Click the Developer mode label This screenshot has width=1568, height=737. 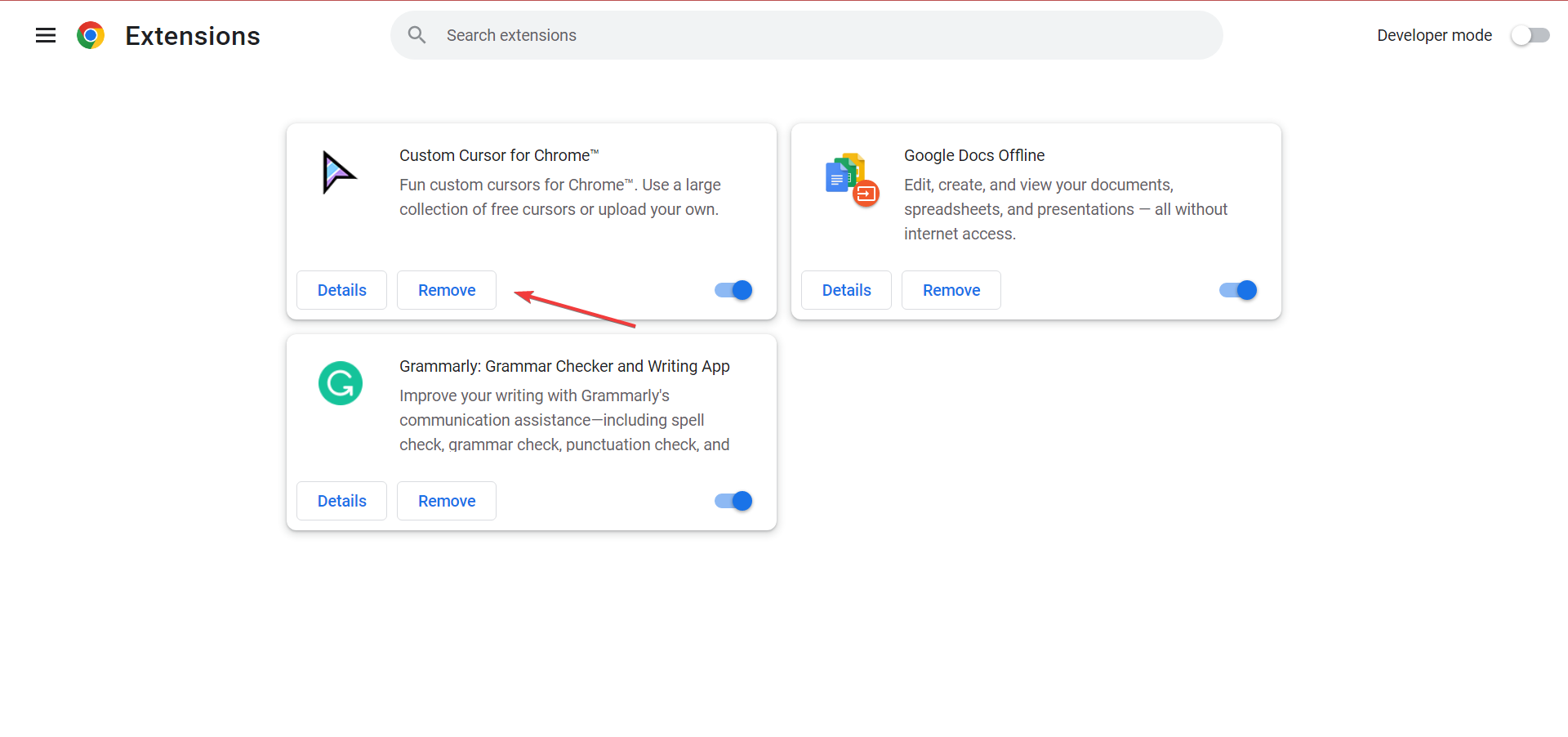[x=1434, y=35]
